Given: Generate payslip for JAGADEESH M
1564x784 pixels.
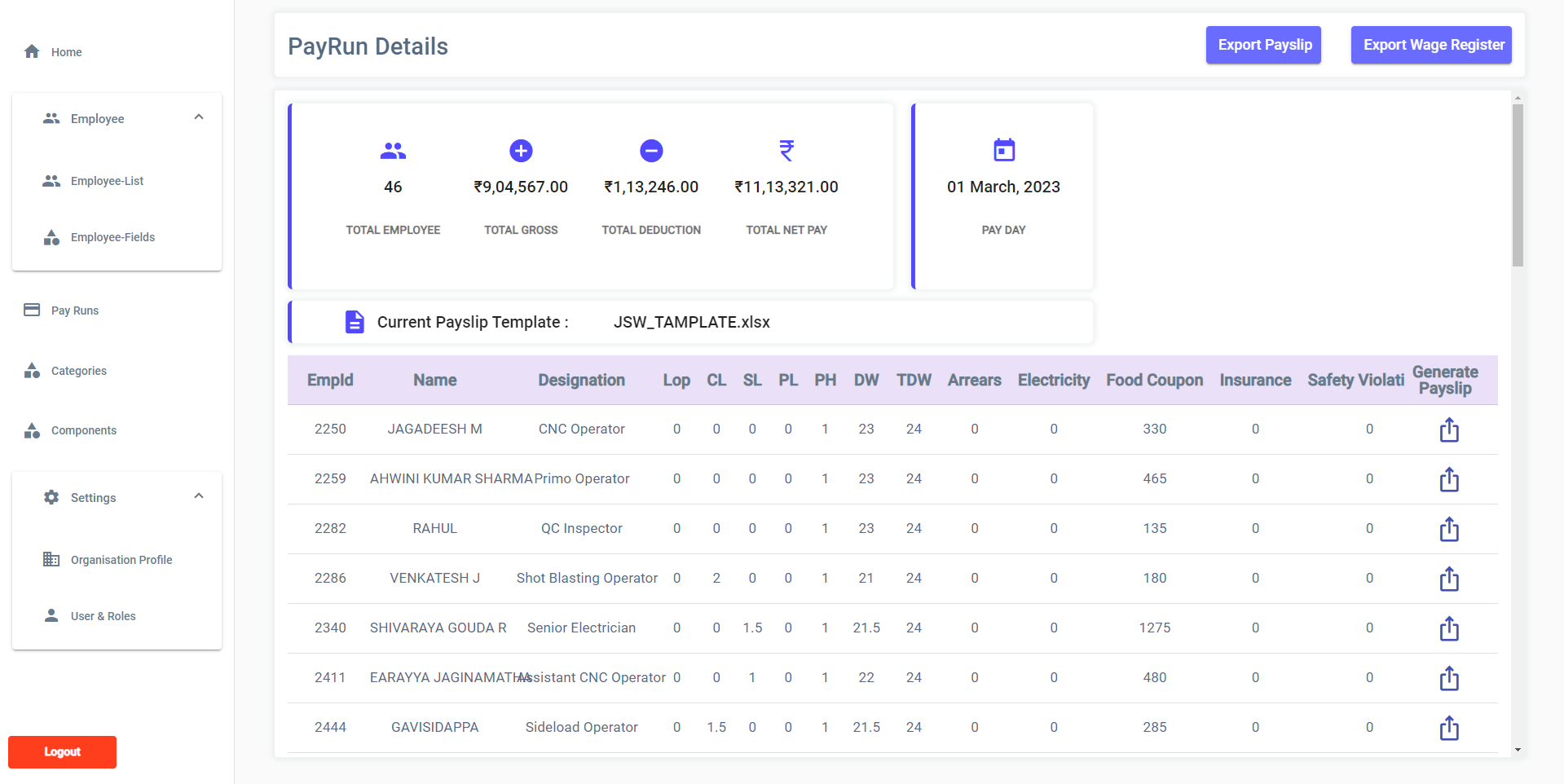Looking at the screenshot, I should tap(1448, 429).
